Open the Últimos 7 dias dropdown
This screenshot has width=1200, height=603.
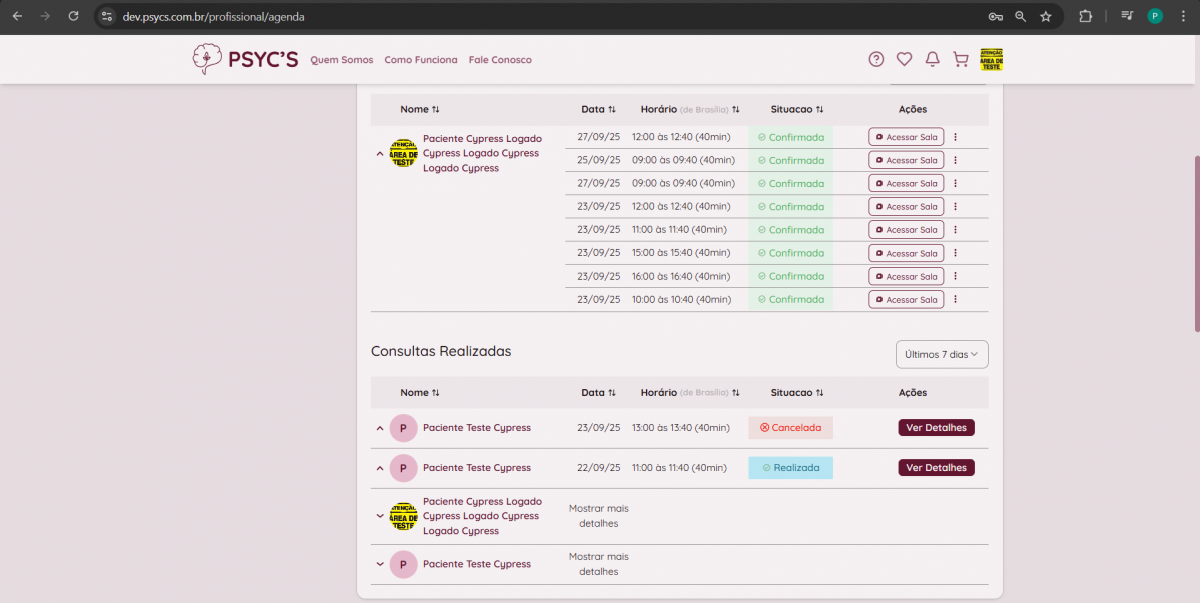pos(942,354)
